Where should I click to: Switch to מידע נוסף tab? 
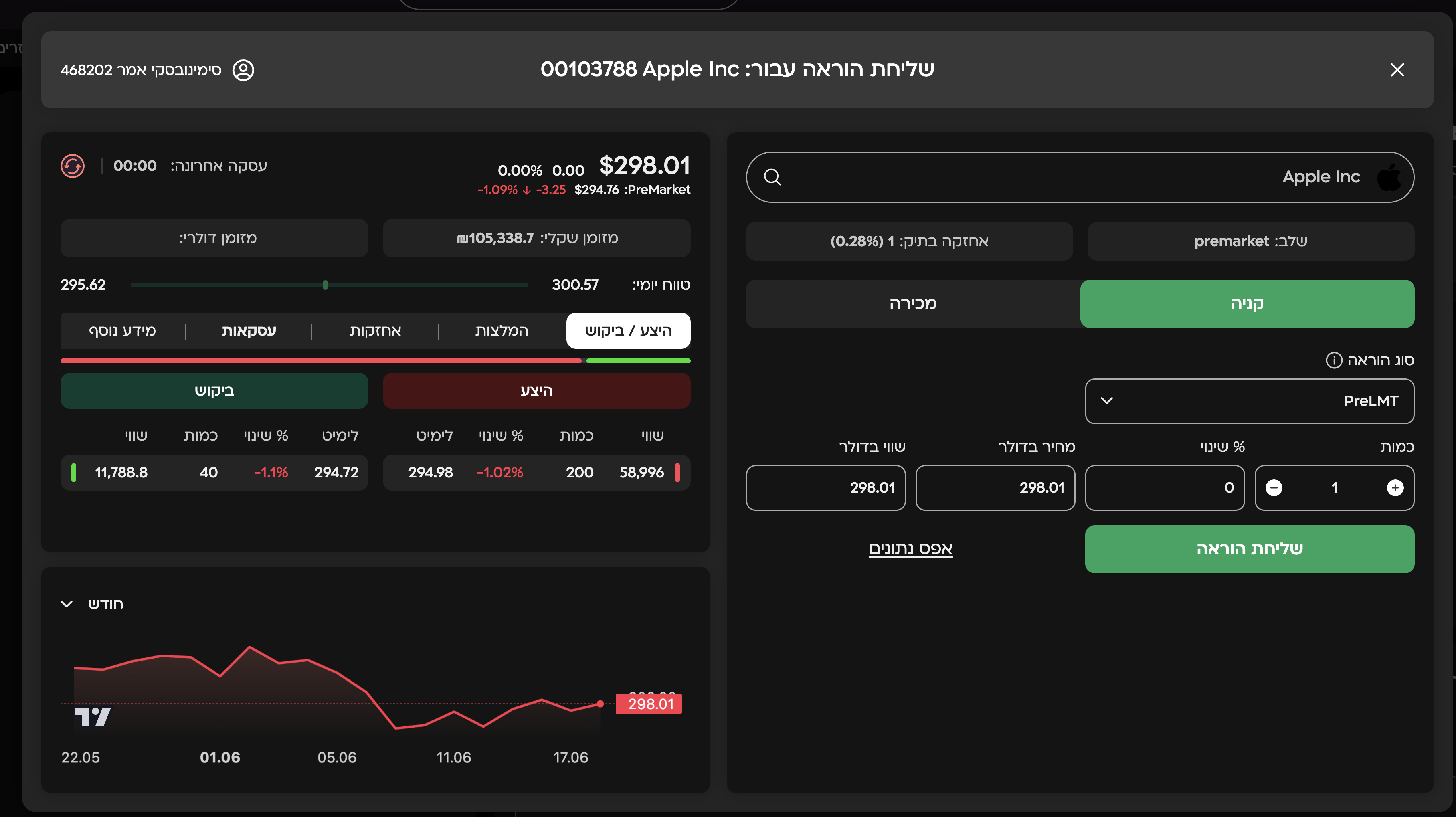122,331
